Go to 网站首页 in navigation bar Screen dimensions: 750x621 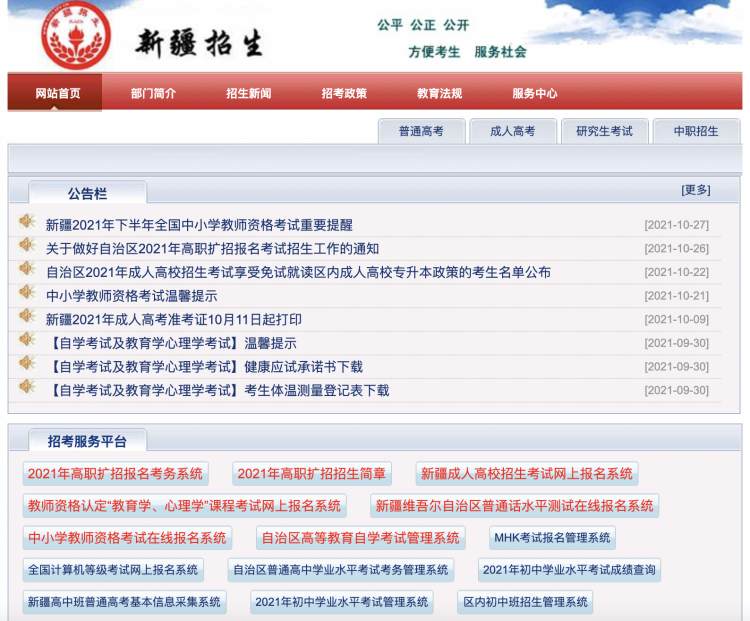pos(57,93)
